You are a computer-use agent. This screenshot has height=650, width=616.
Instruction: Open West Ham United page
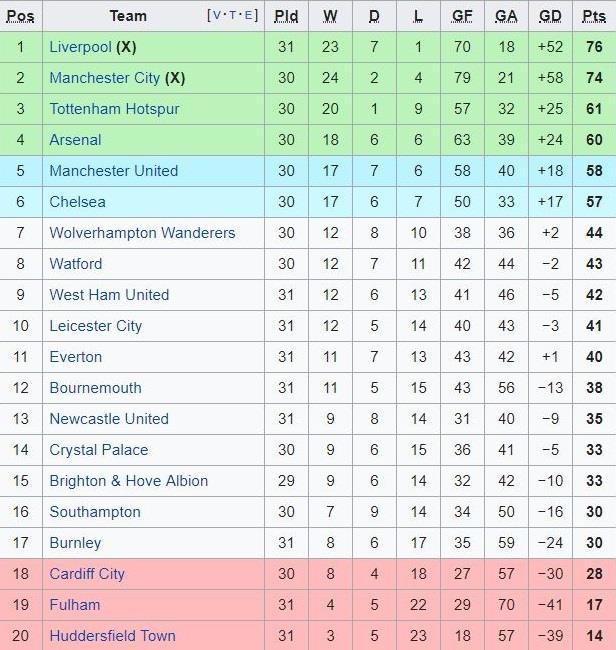tap(109, 295)
